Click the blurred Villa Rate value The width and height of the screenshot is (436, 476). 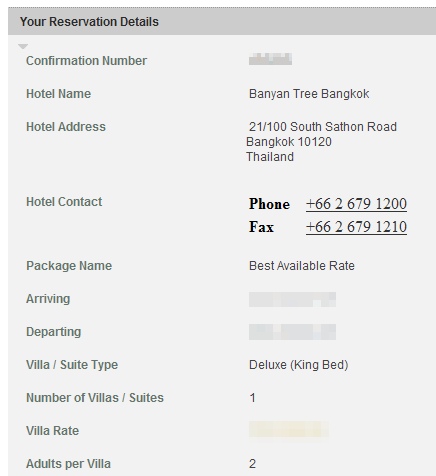(289, 429)
